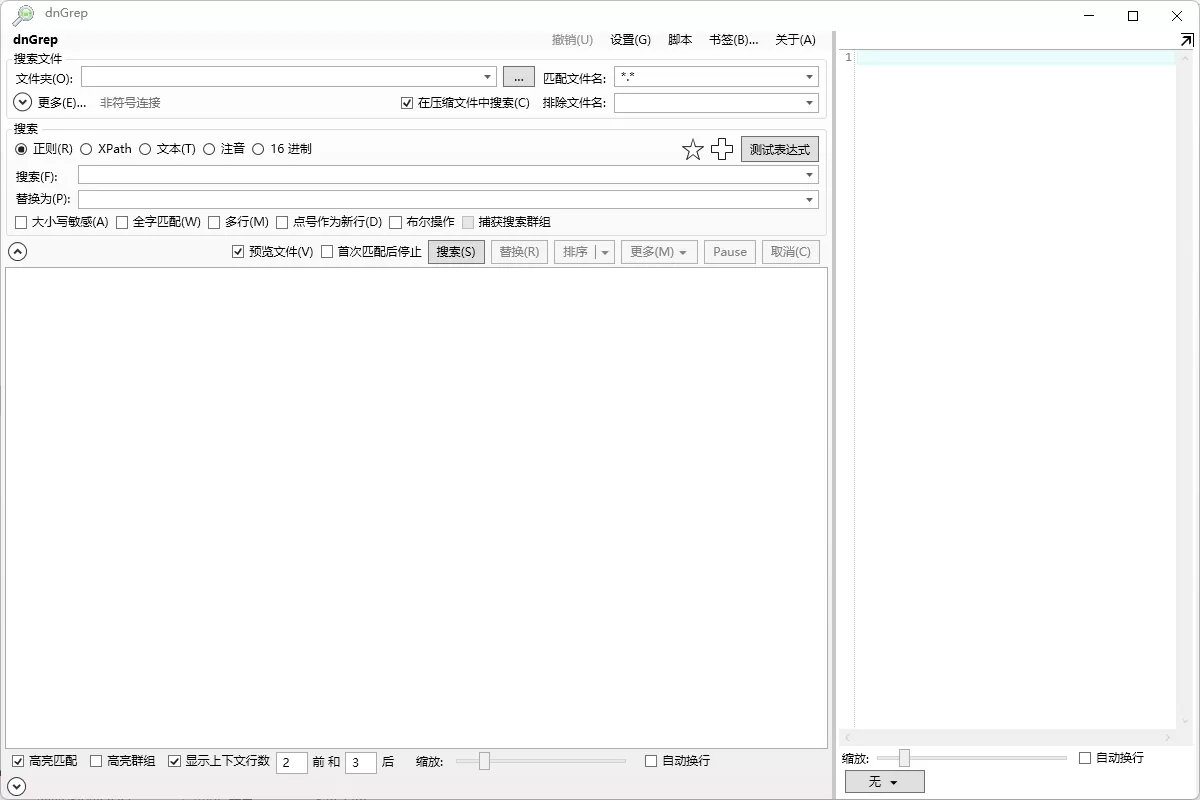This screenshot has width=1200, height=800.
Task: Uncheck 在压缩文件中搜索(C)
Action: pyautogui.click(x=406, y=102)
